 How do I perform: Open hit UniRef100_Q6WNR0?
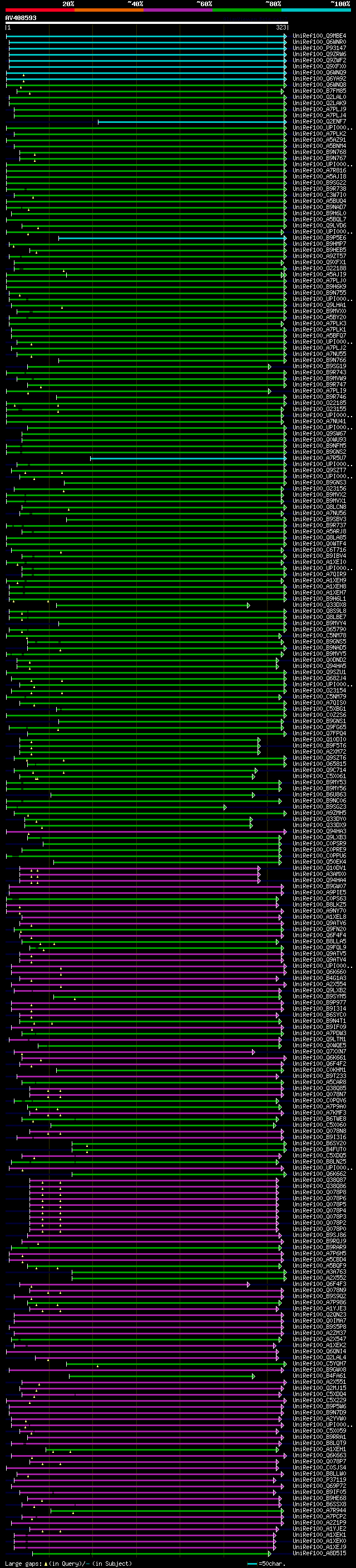point(319,42)
